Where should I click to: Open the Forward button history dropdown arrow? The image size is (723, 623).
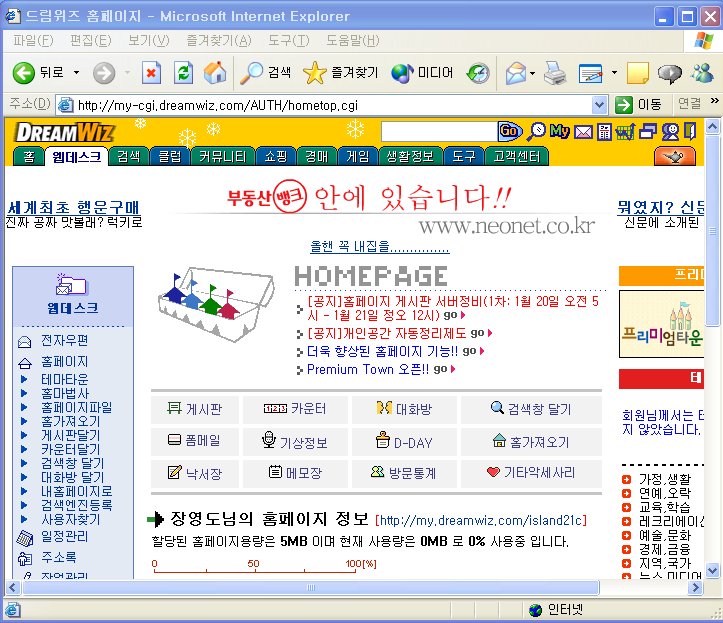point(127,73)
